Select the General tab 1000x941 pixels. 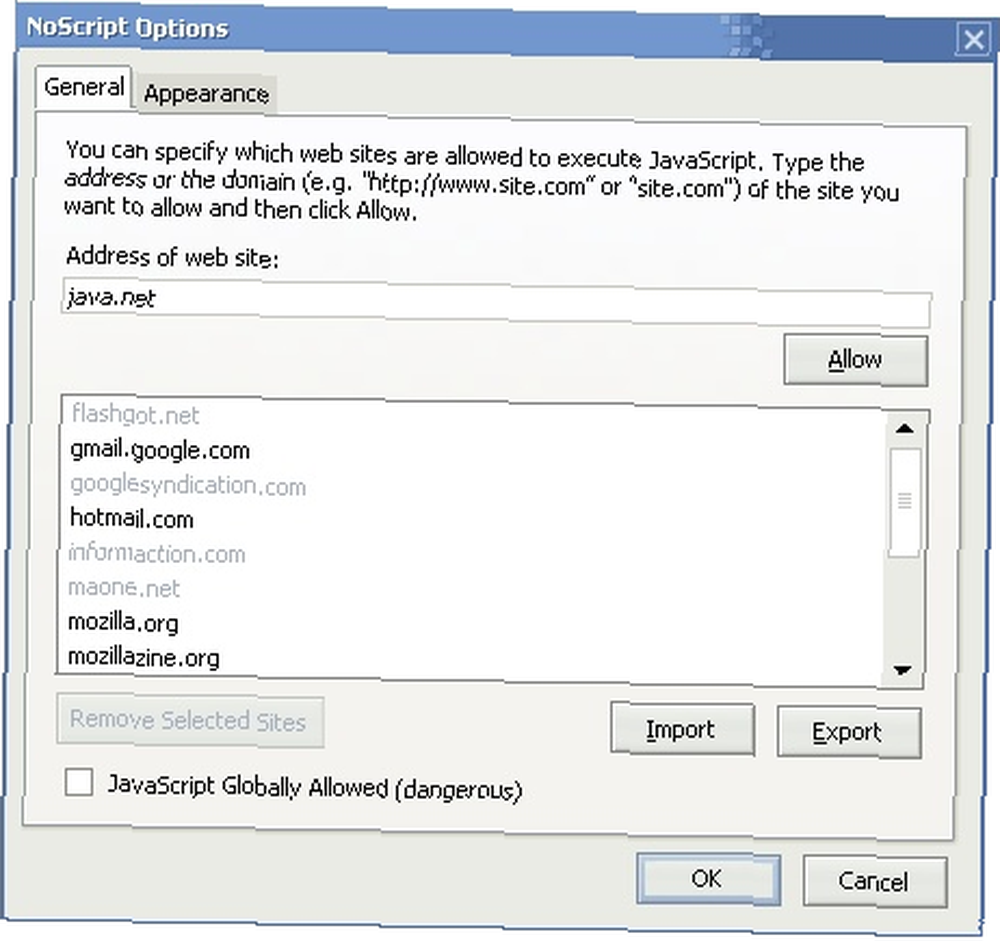click(84, 87)
